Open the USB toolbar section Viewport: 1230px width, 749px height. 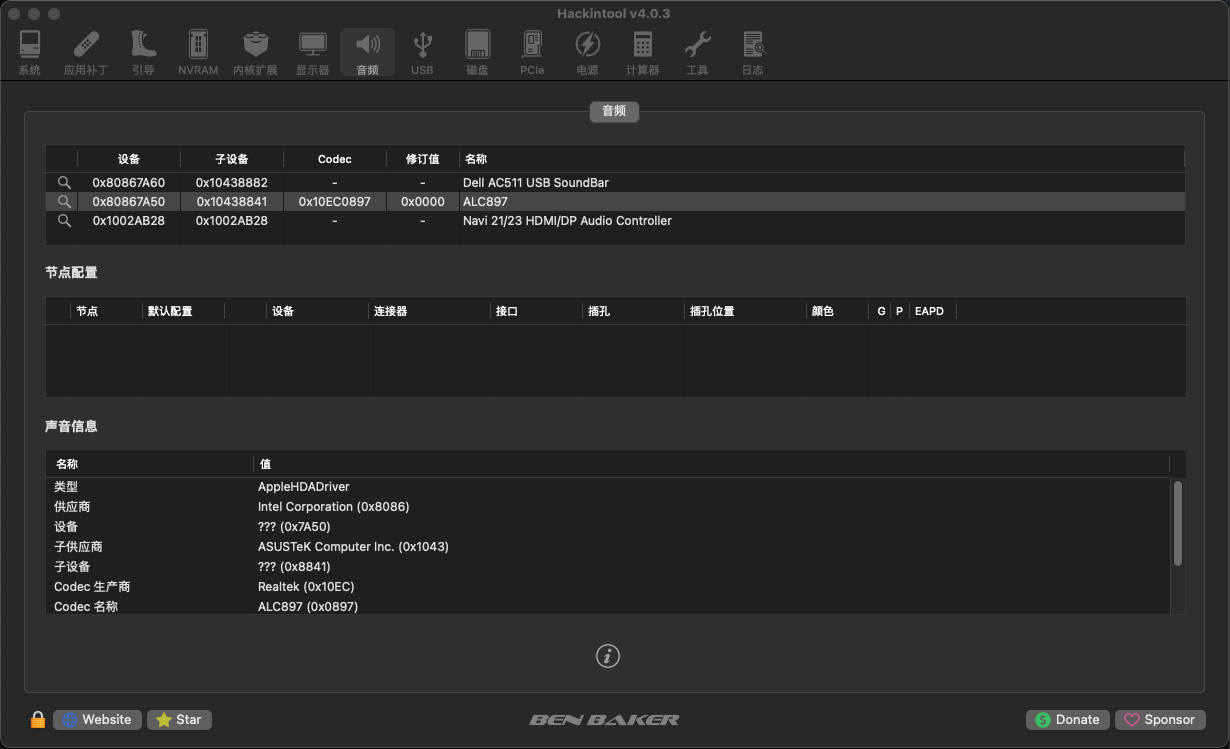coord(422,53)
